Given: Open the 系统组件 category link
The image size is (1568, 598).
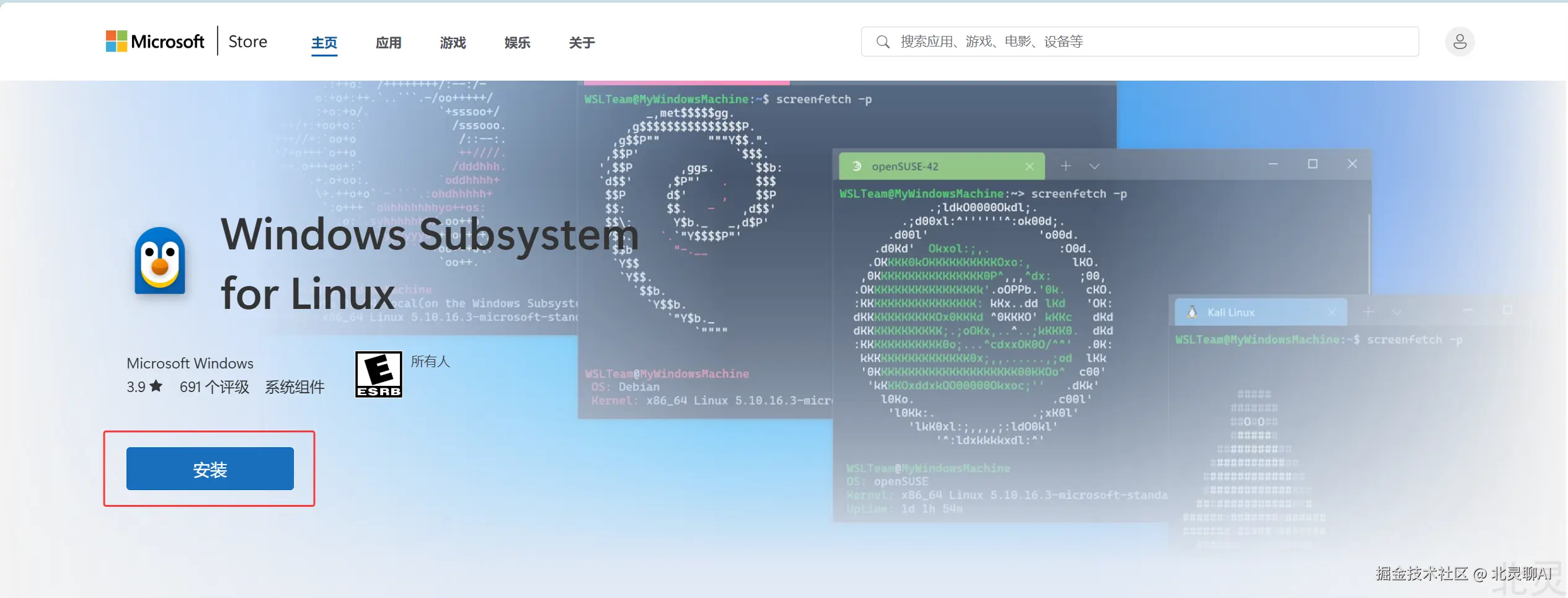Looking at the screenshot, I should (295, 386).
